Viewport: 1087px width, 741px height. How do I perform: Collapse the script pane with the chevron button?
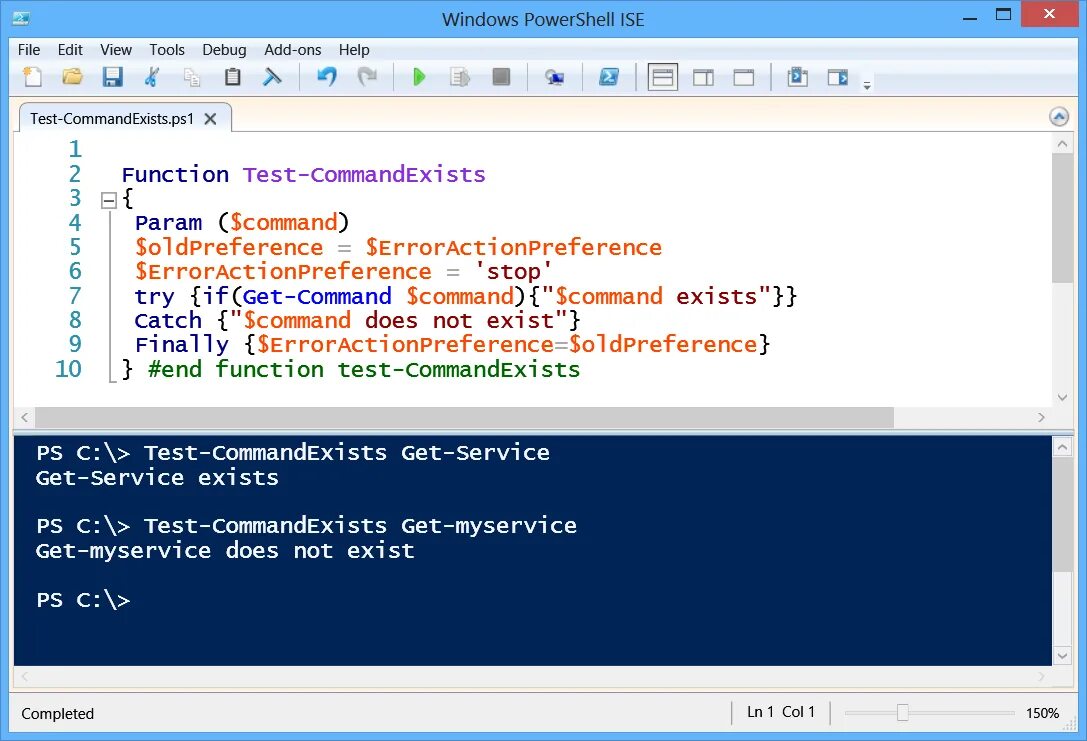click(1059, 116)
